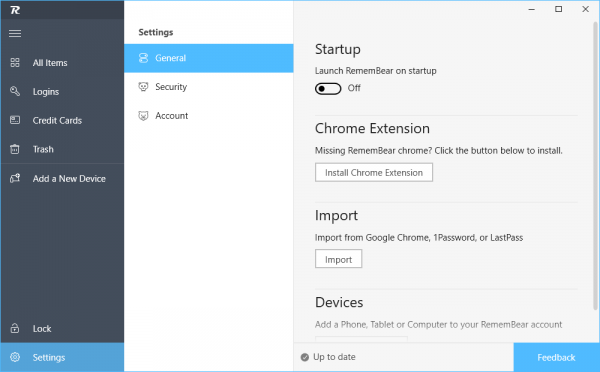Screen dimensions: 600x372
Task: Enable Launch RememBear on startup toggle
Action: tap(328, 88)
